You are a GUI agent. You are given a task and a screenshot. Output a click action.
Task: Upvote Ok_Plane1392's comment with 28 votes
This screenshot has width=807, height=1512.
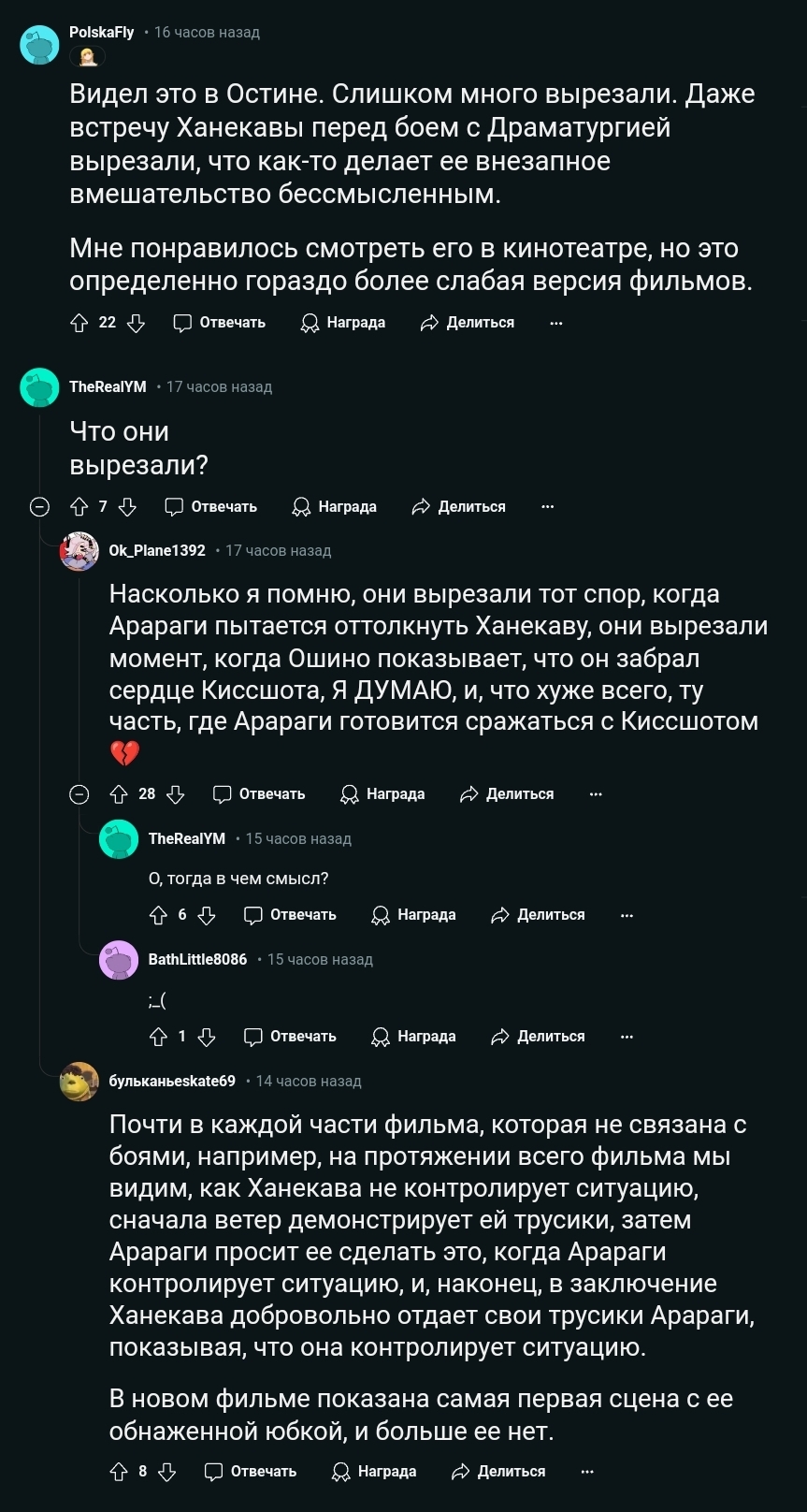click(119, 794)
